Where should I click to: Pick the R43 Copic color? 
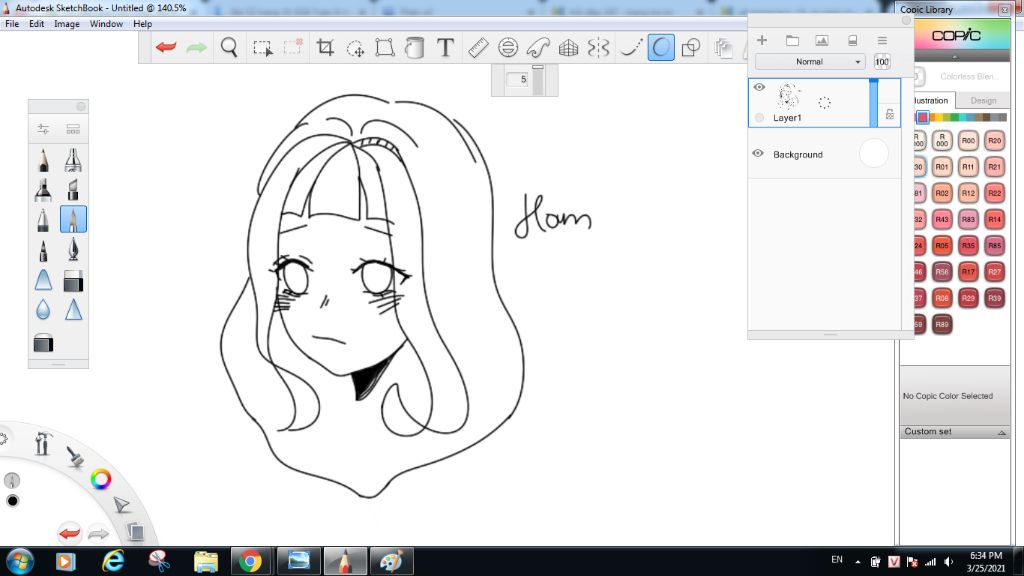[942, 219]
